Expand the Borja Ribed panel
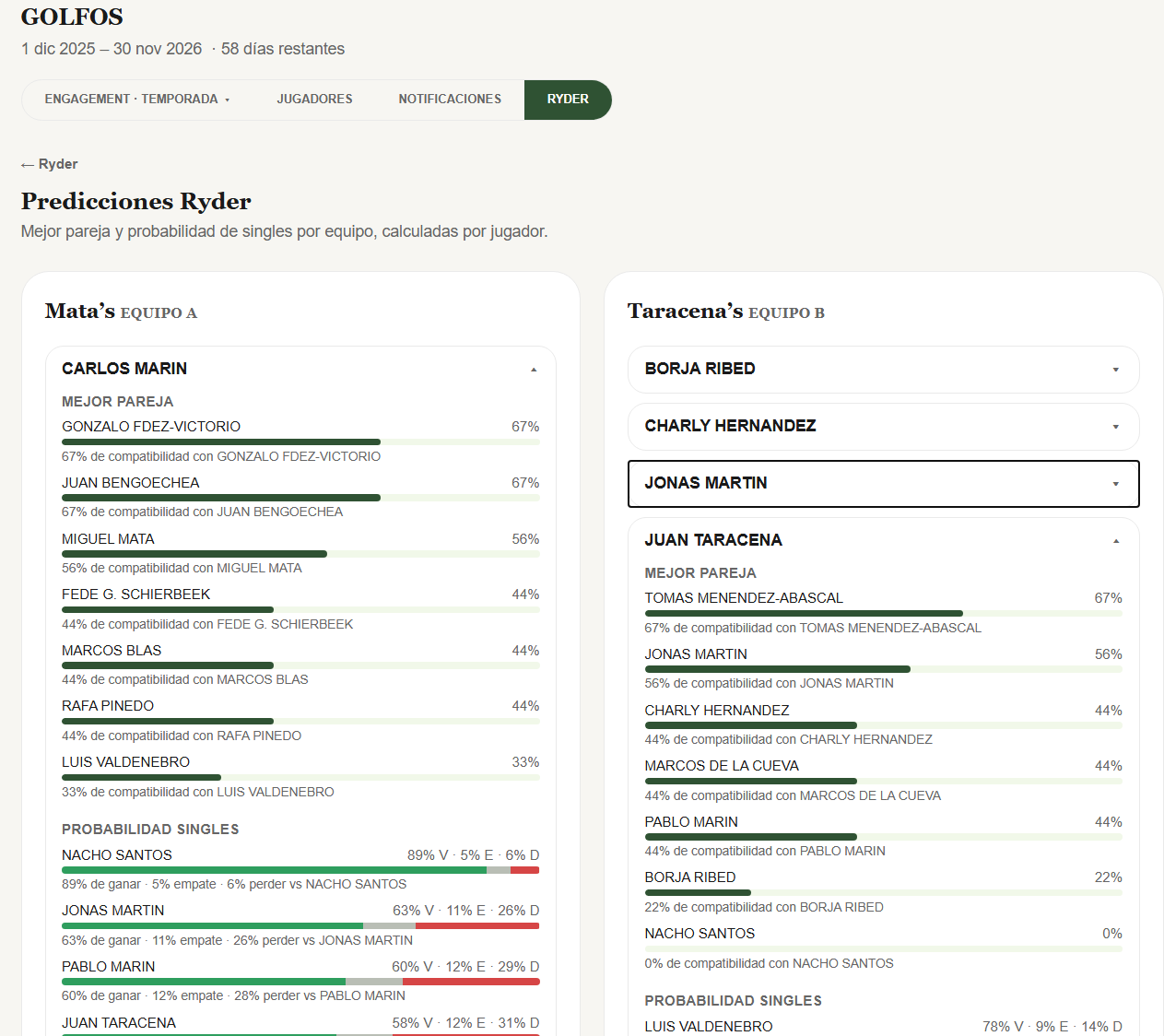Viewport: 1164px width, 1036px height. [x=883, y=369]
